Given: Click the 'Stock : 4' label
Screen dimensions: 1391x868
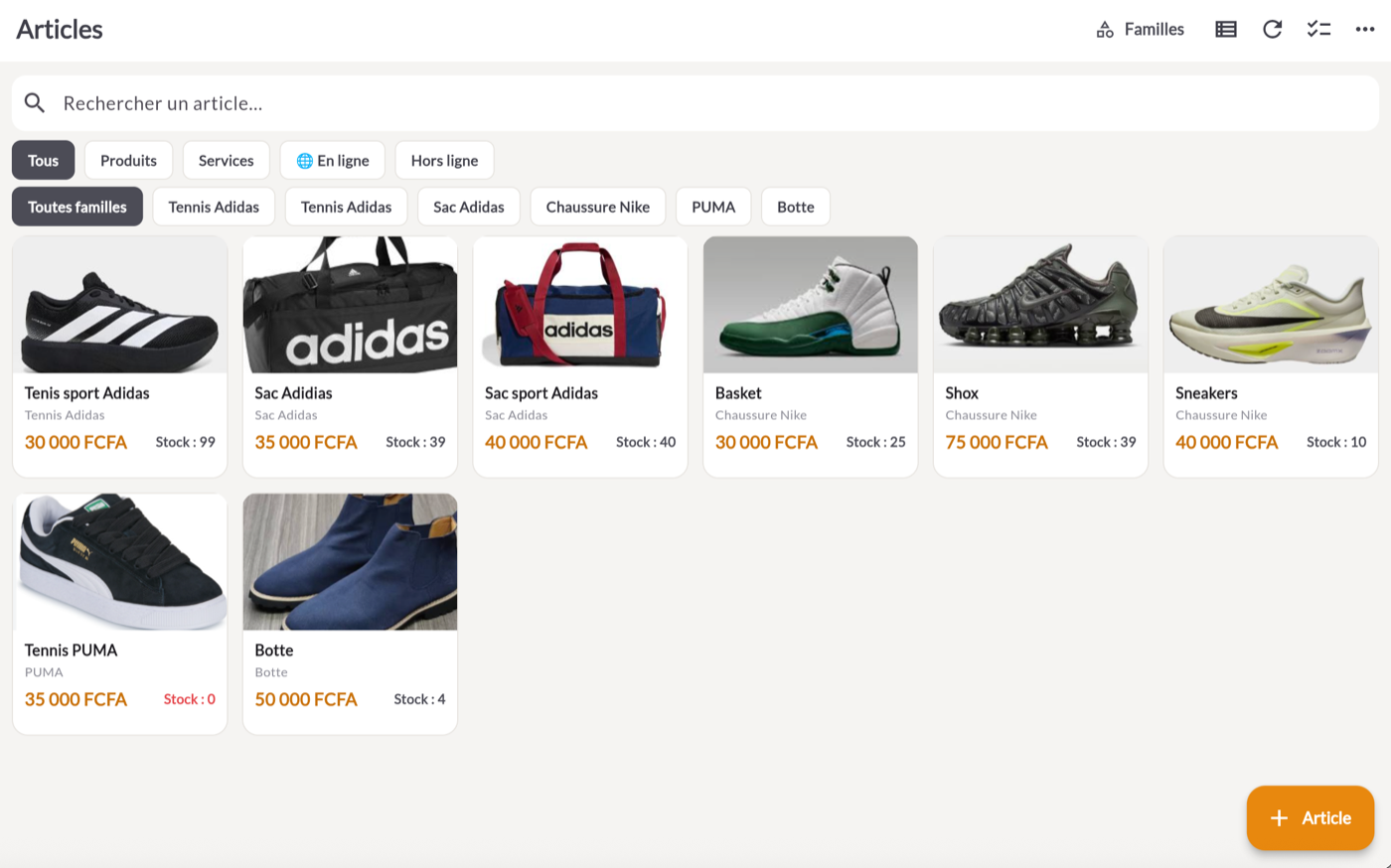Looking at the screenshot, I should pos(419,700).
